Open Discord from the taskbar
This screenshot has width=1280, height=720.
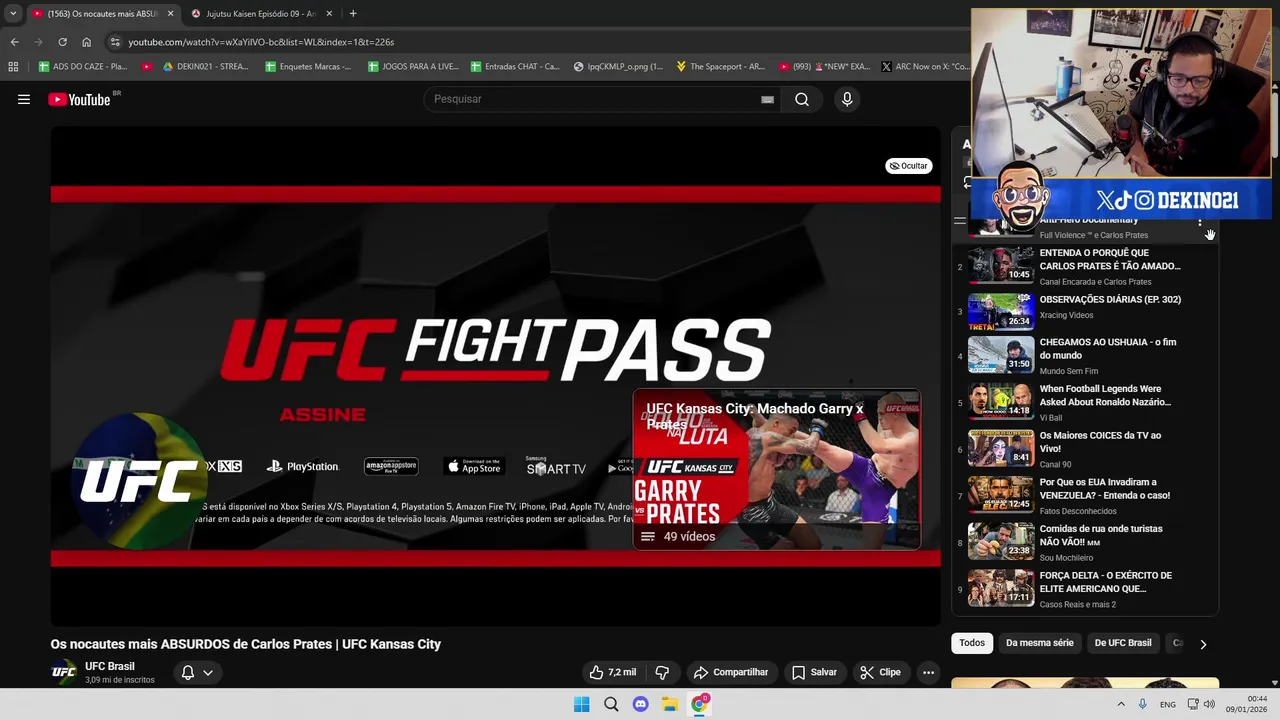[x=641, y=704]
